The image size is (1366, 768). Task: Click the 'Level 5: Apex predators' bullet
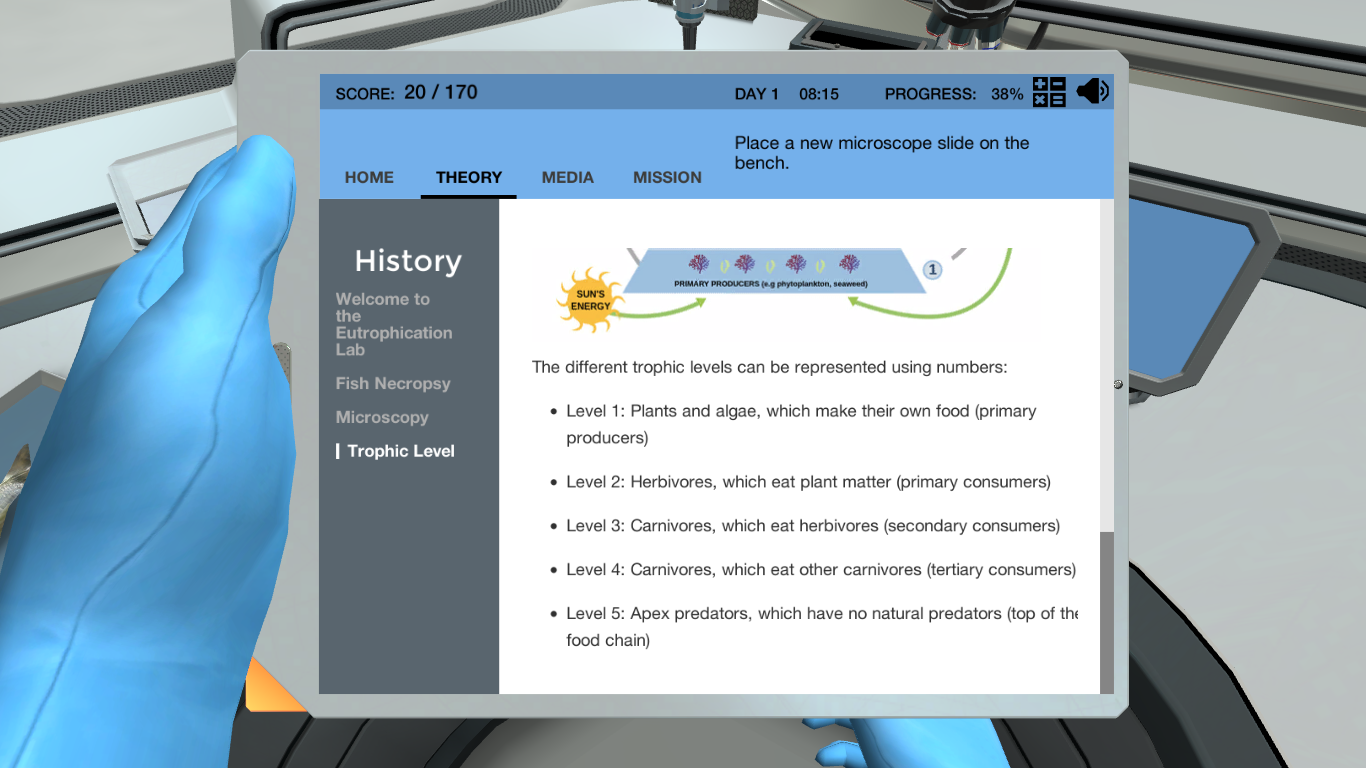click(822, 626)
